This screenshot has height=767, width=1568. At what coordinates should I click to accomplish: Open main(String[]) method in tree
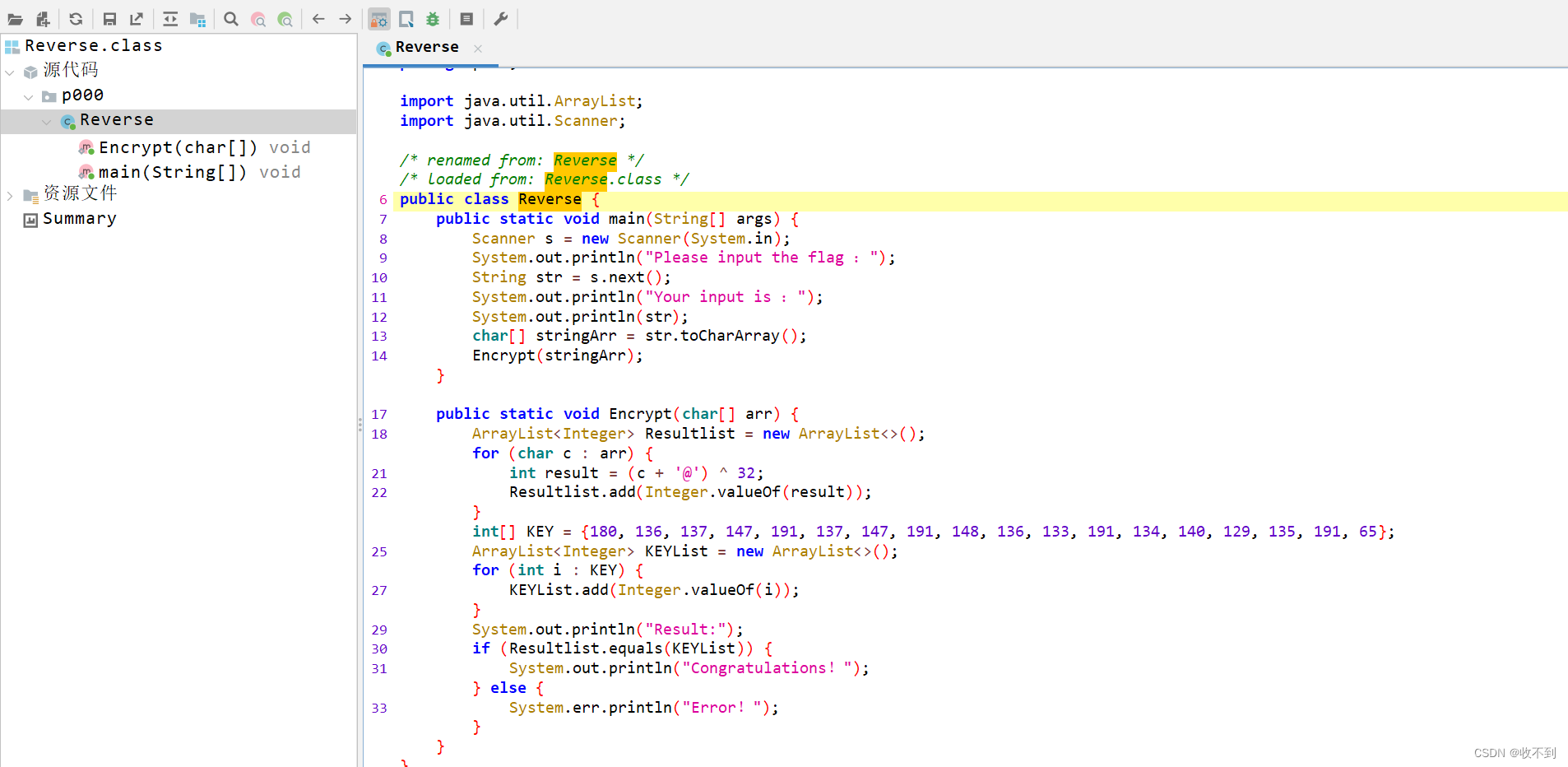[199, 172]
